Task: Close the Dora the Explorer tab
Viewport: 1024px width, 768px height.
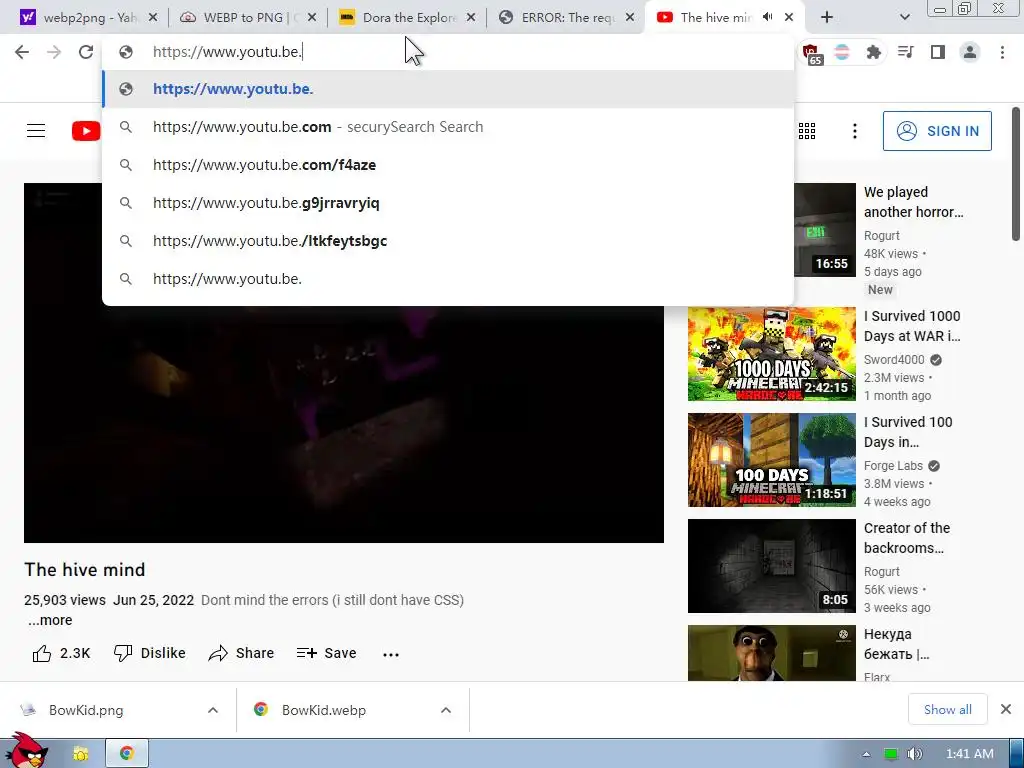Action: 471,18
